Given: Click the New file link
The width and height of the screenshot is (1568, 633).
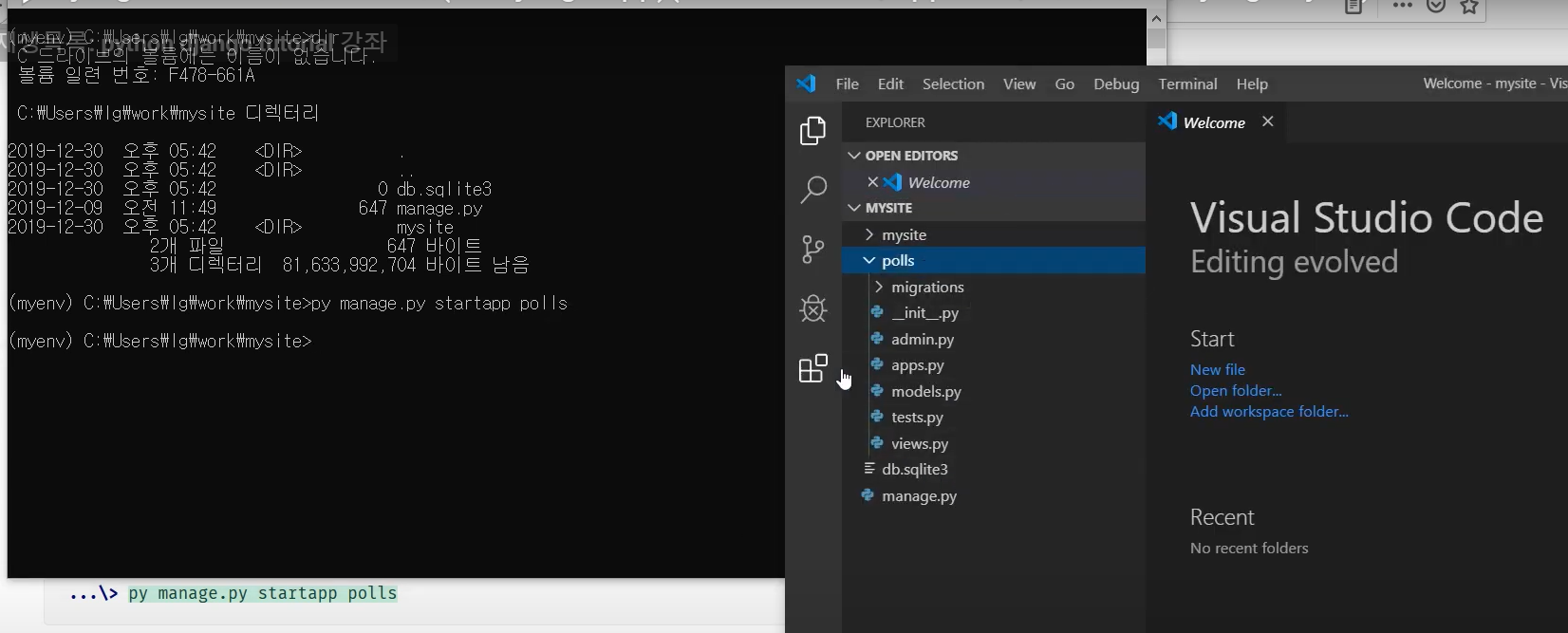Looking at the screenshot, I should click(x=1218, y=369).
